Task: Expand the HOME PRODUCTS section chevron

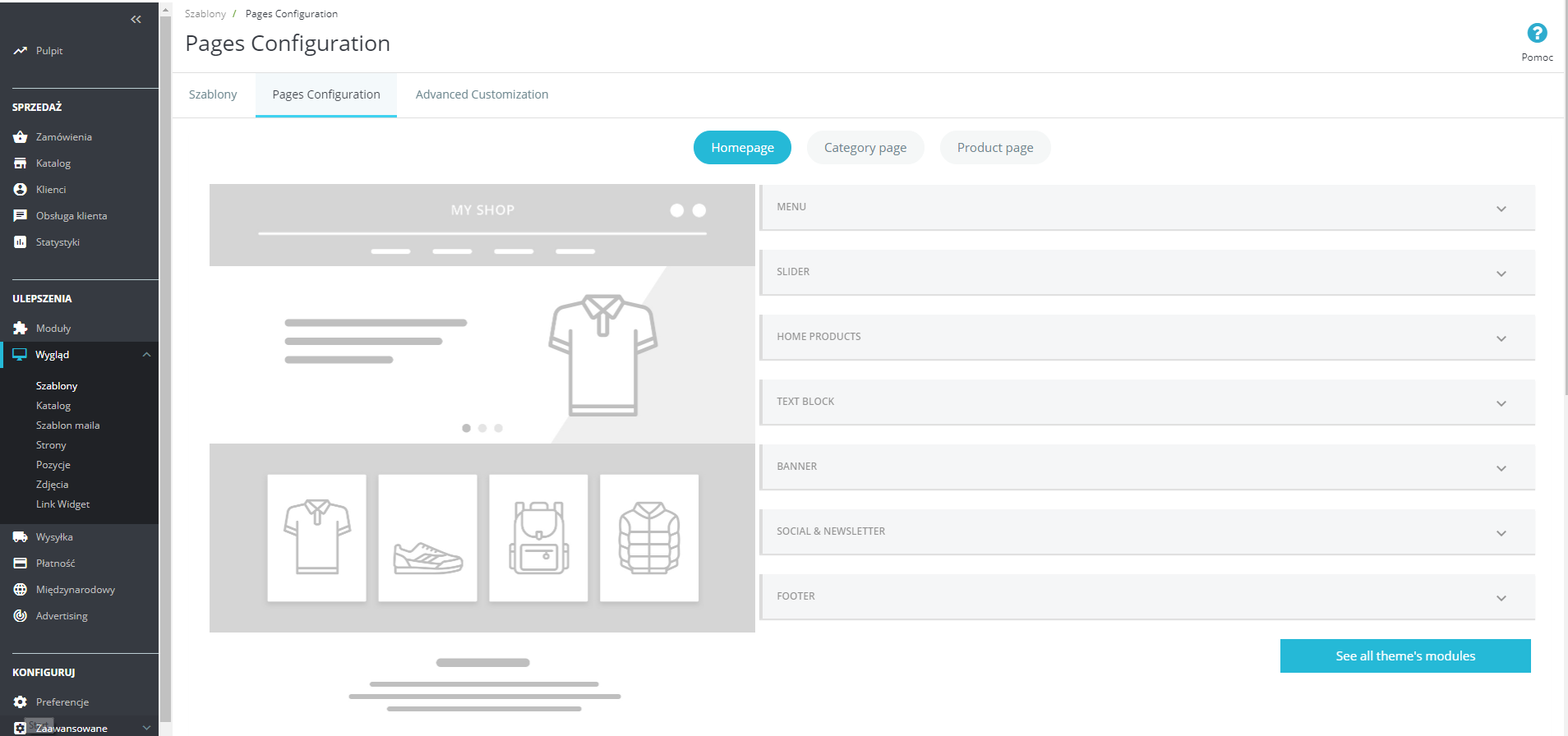Action: point(1501,338)
